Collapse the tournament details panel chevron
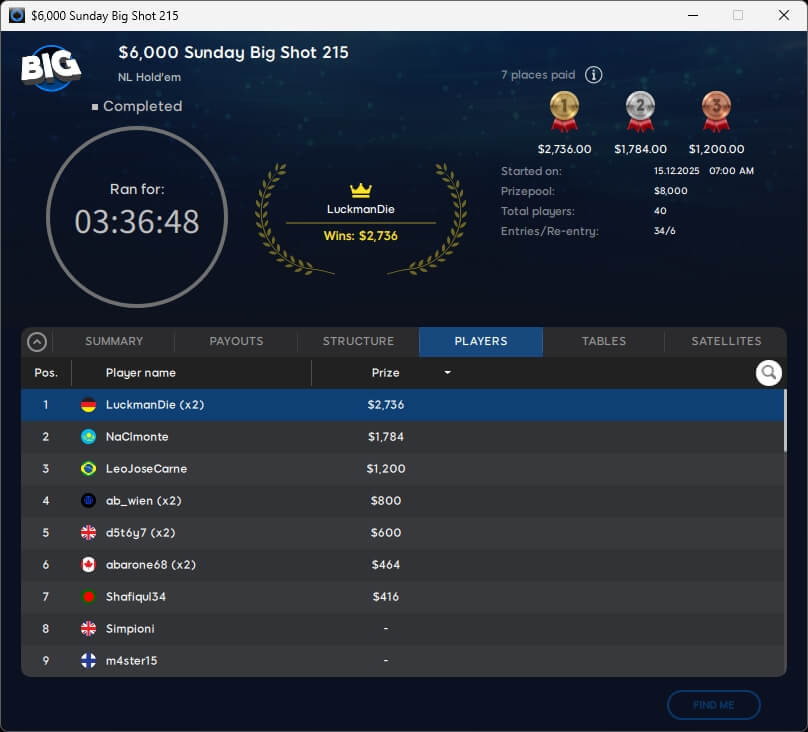The height and width of the screenshot is (732, 808). click(x=37, y=342)
